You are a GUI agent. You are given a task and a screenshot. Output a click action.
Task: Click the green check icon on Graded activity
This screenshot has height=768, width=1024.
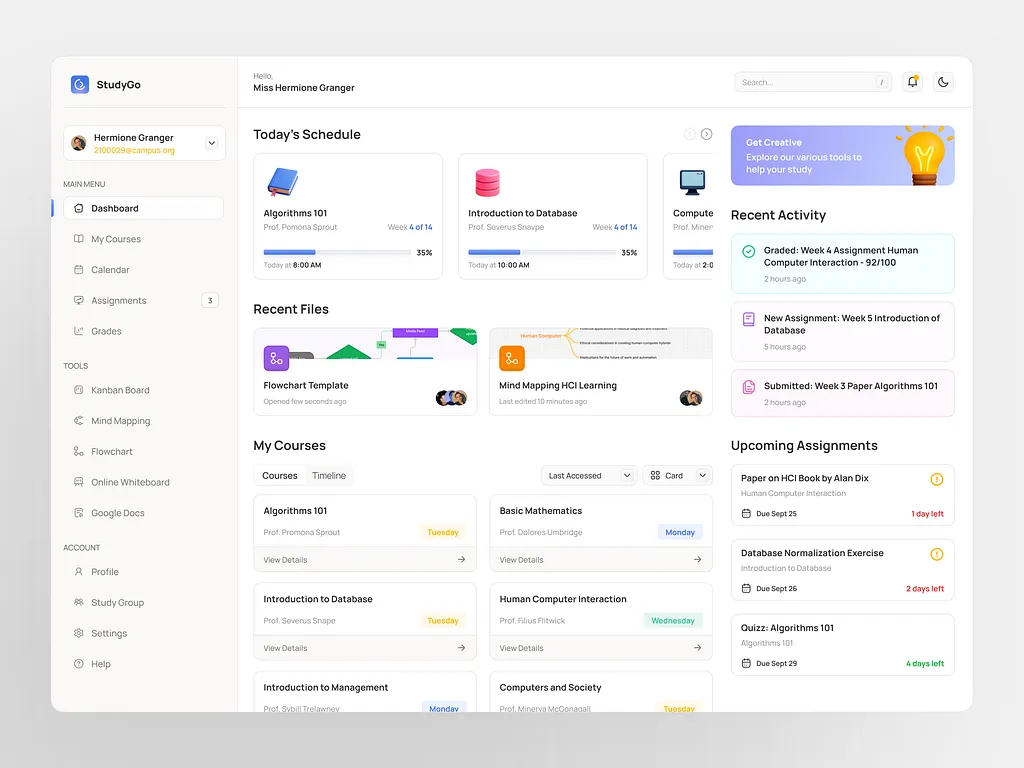point(749,251)
